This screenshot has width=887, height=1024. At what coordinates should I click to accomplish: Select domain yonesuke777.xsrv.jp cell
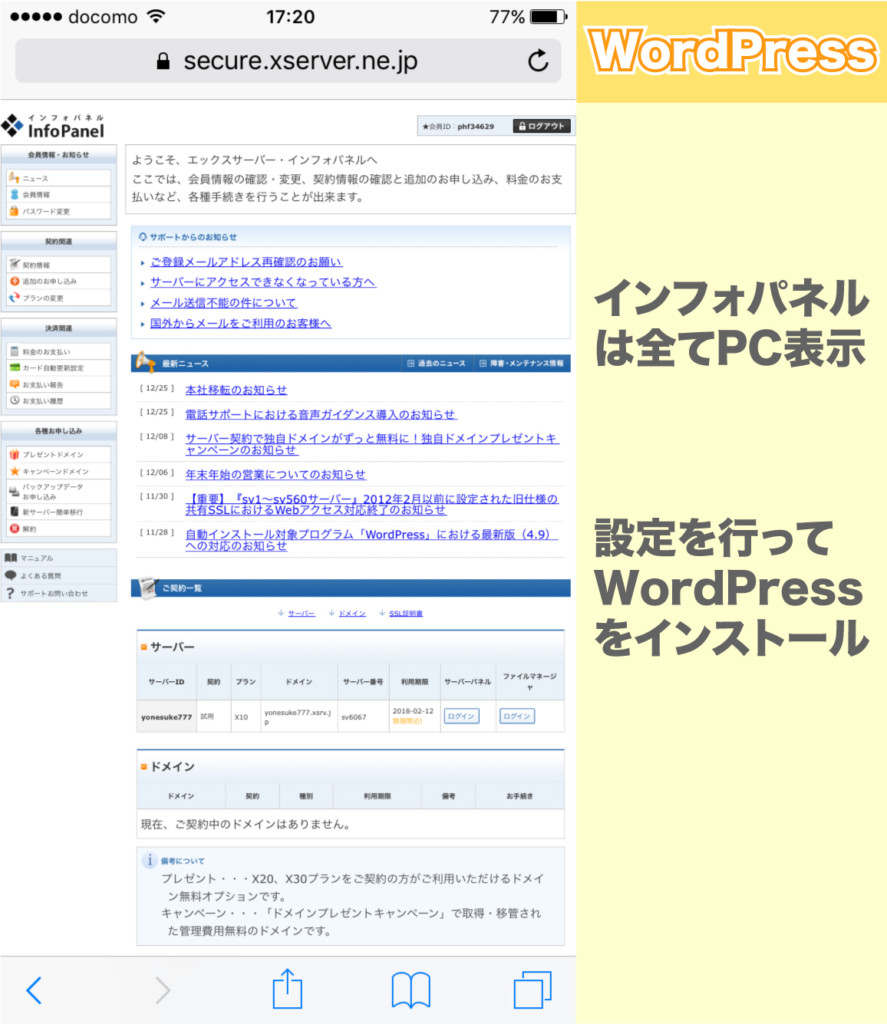[x=298, y=717]
